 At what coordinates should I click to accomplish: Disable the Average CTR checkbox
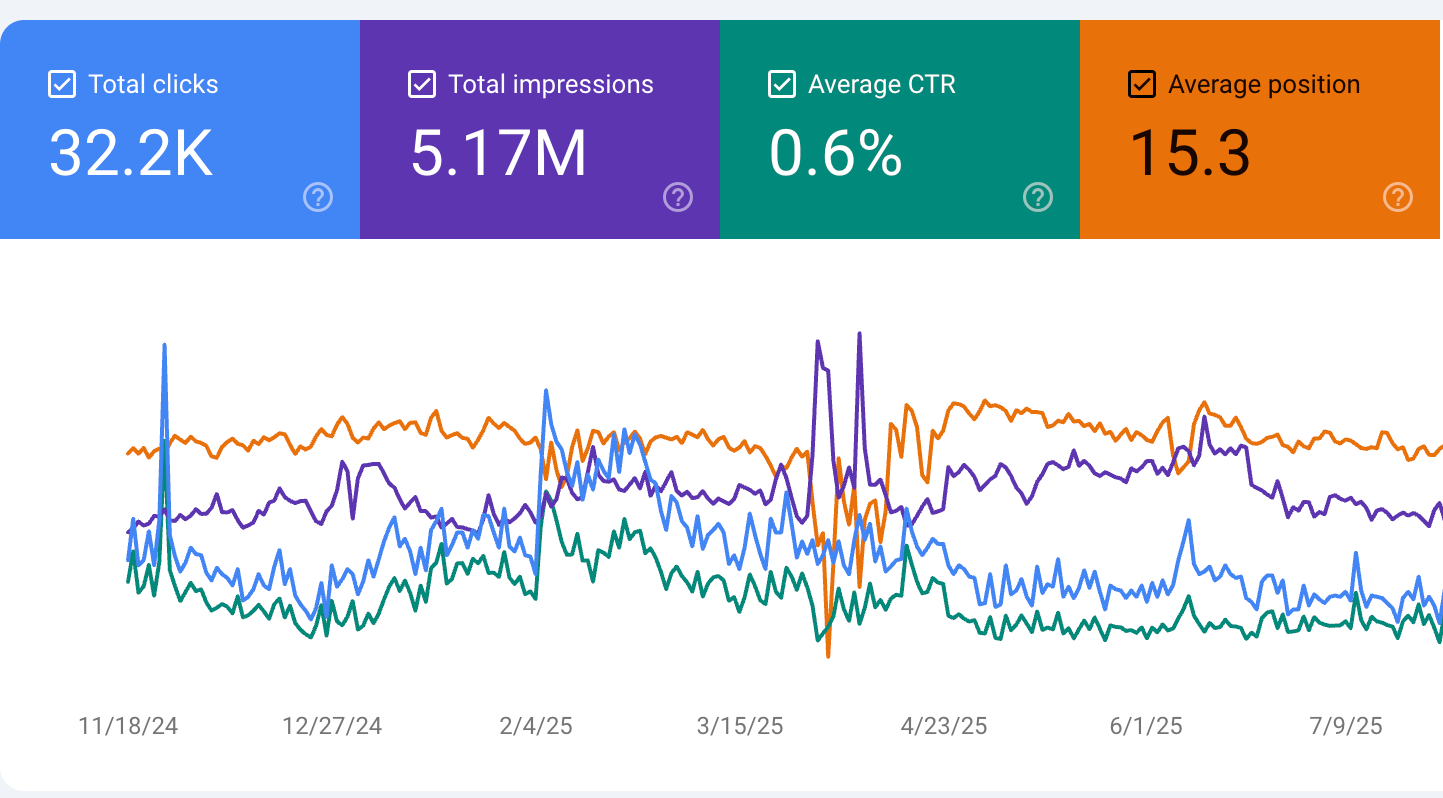782,85
